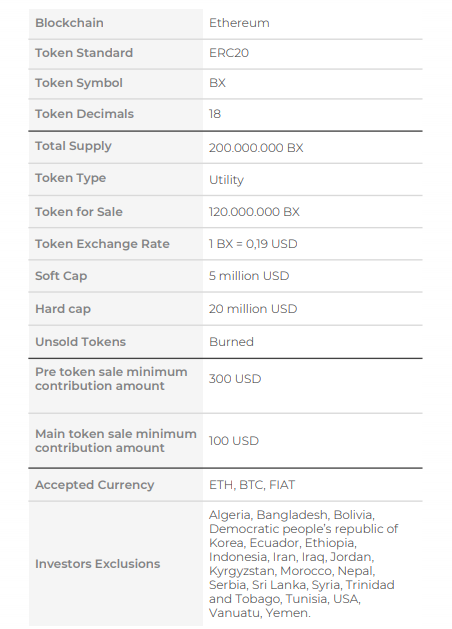Select the ERC20 value

[229, 53]
